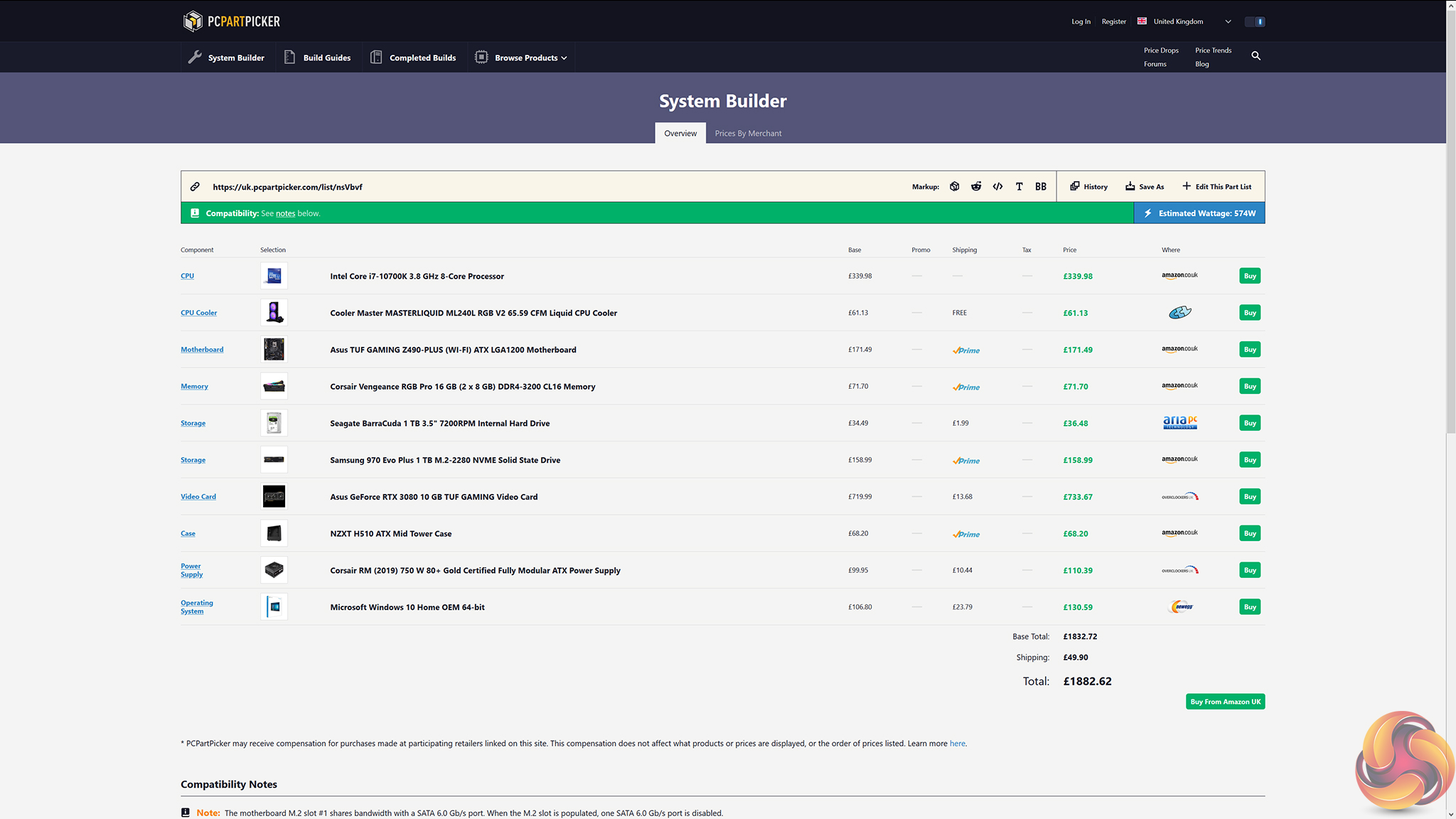Choose the BBCode markup option
Screen dimensions: 1456x819
pos(1040,186)
